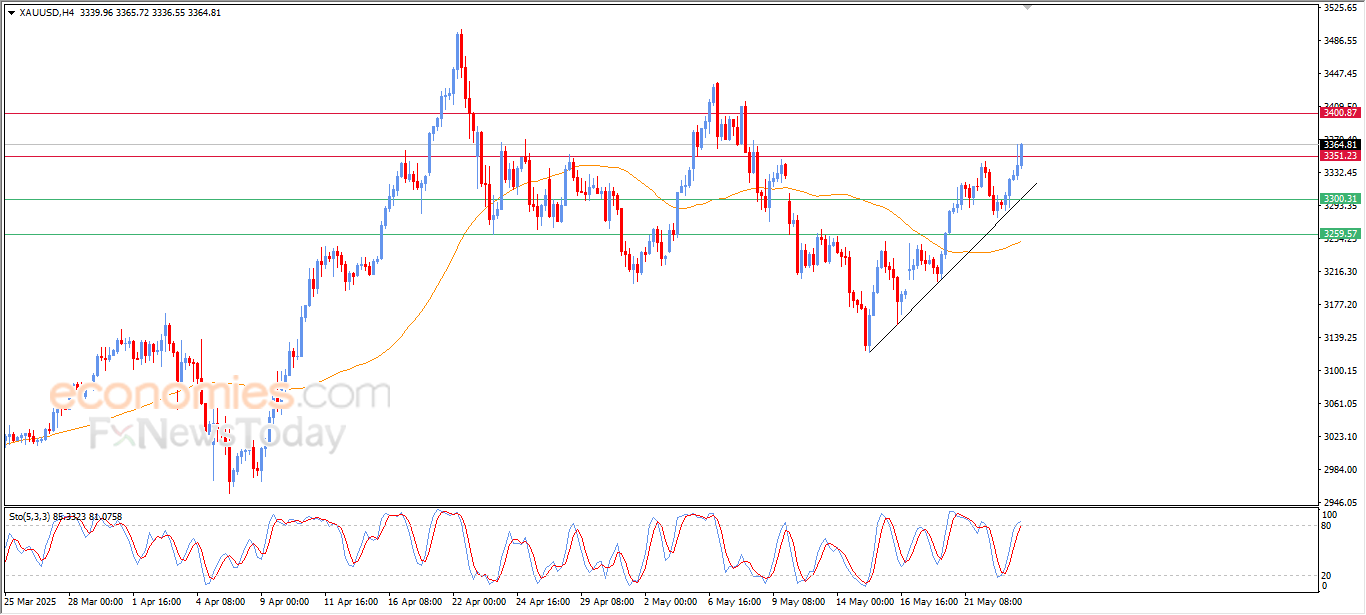Click the 9 May 08:00 date label
Viewport: 1366px width, 615px height.
(x=798, y=602)
